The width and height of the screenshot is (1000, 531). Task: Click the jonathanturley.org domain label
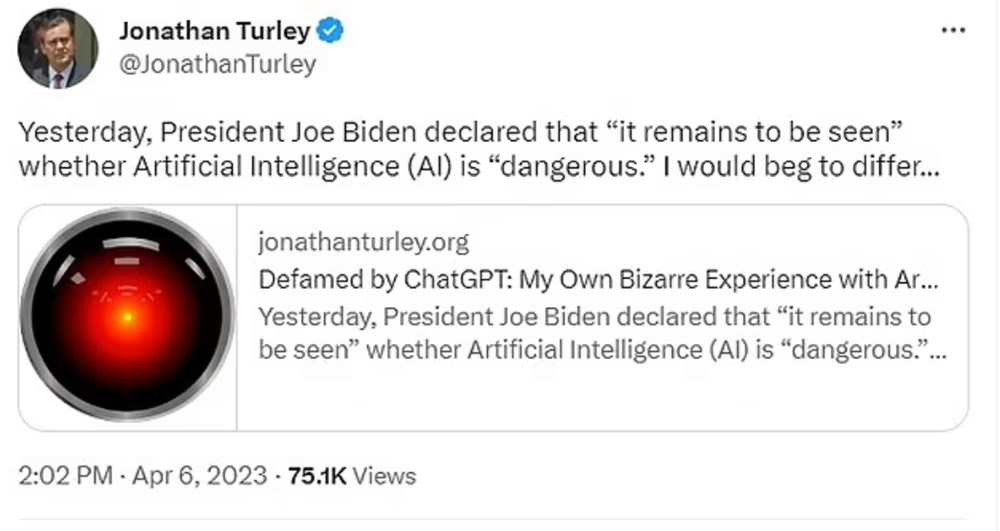point(363,241)
